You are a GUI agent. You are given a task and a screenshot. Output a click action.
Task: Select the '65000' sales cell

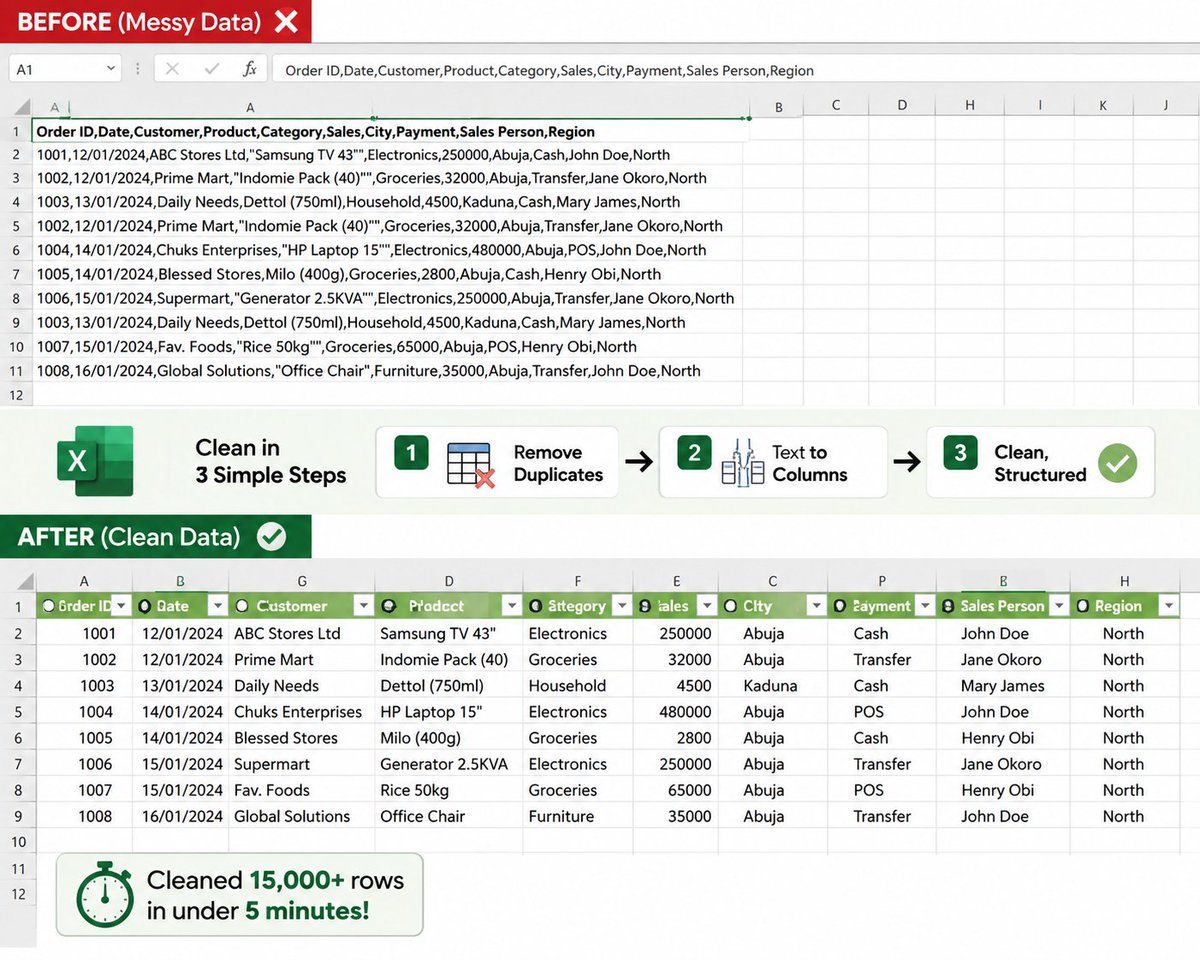[676, 790]
